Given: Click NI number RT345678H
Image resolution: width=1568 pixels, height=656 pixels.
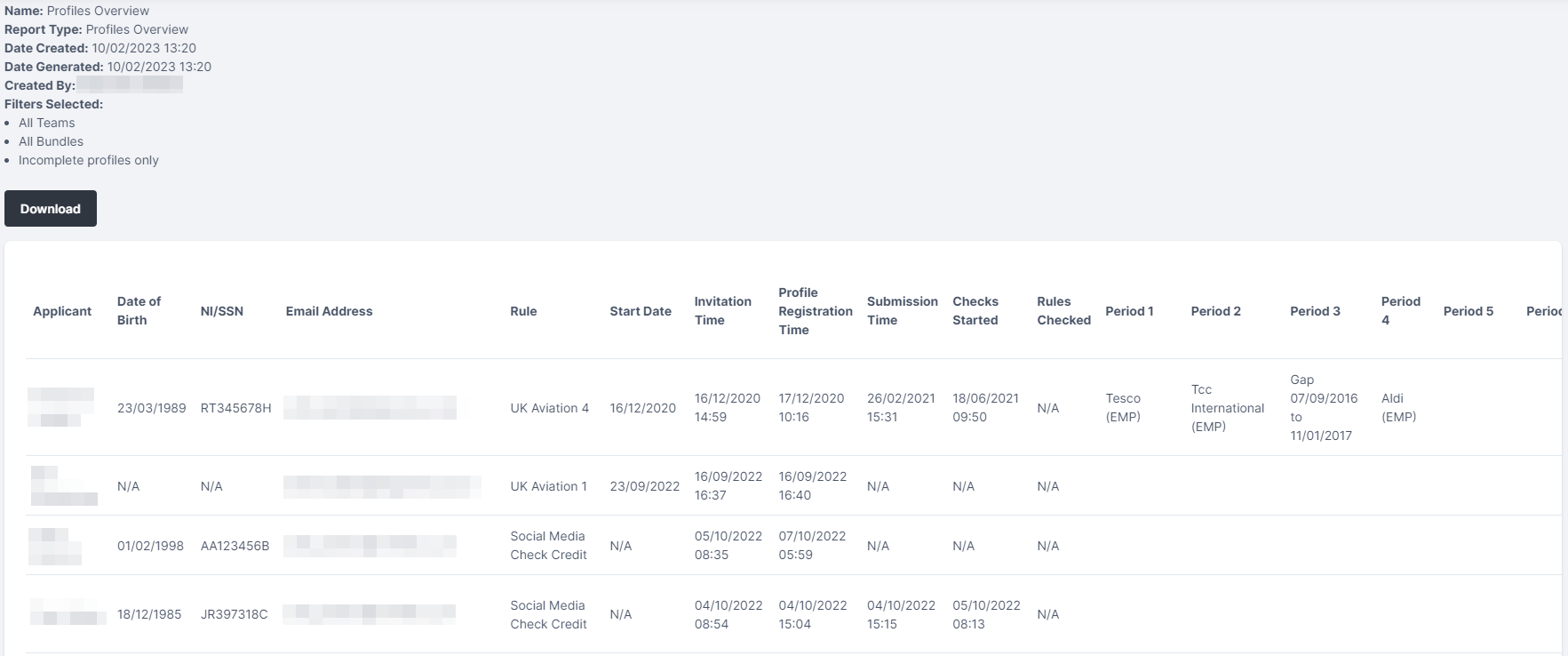Looking at the screenshot, I should [x=235, y=408].
